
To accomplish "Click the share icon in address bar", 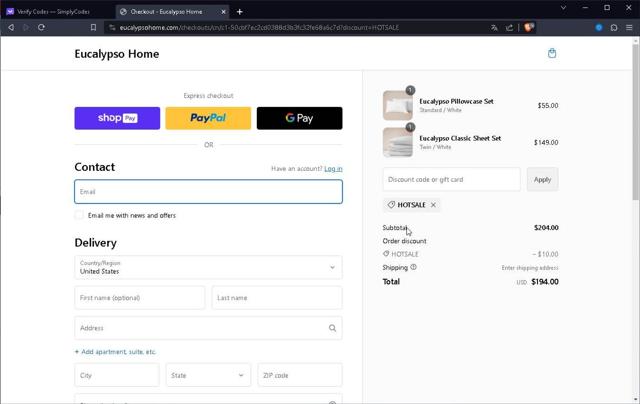I will [509, 28].
